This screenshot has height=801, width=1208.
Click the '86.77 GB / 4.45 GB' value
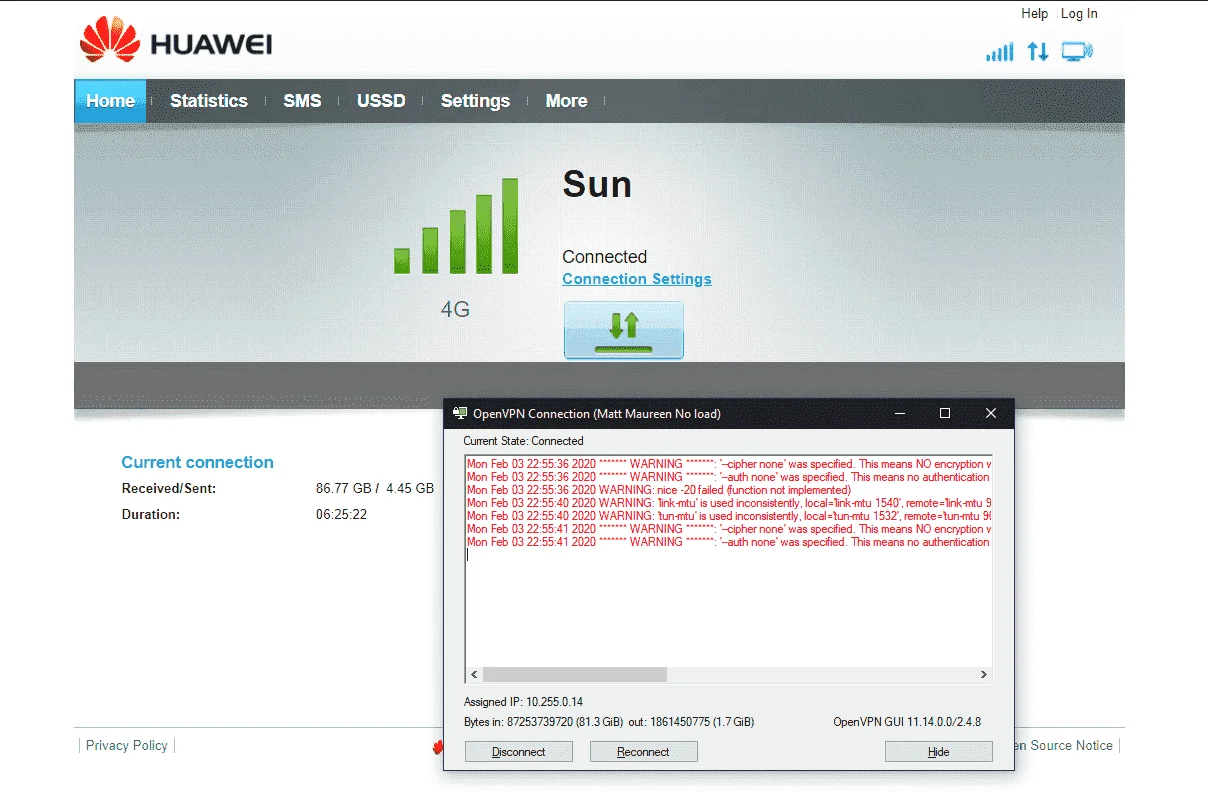(375, 489)
